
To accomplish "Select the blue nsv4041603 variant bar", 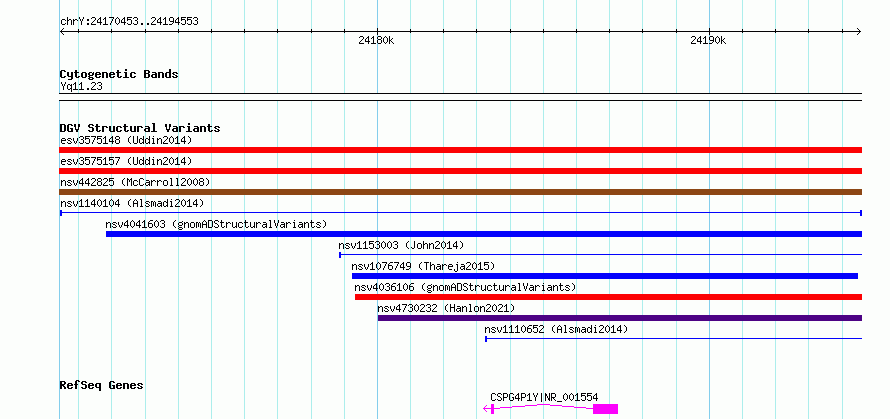I will tap(484, 234).
